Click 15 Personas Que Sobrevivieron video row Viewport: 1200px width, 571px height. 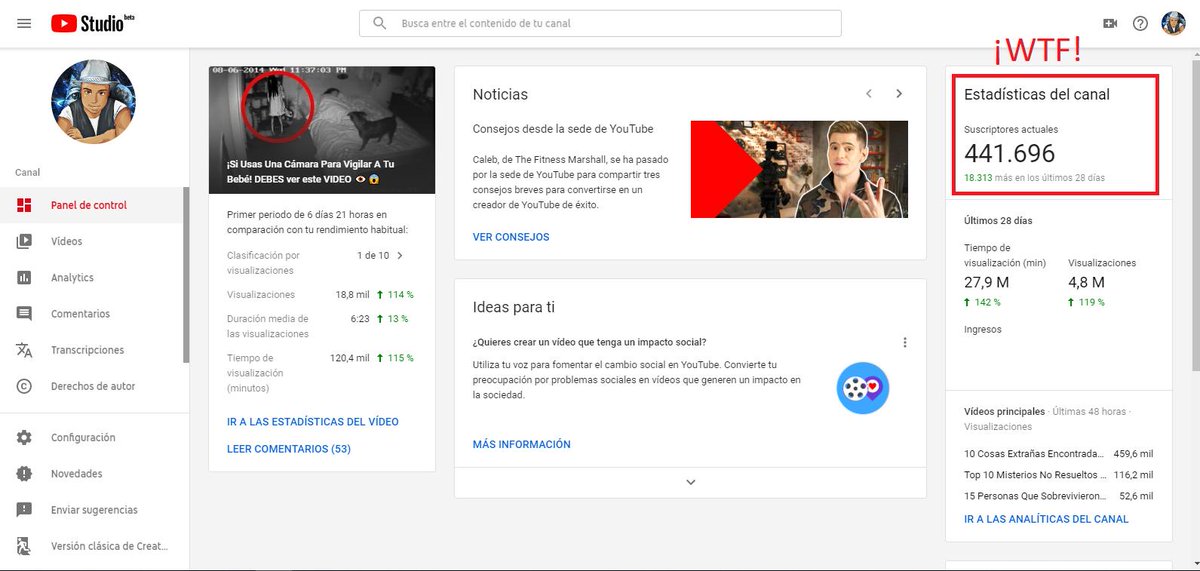(1058, 496)
